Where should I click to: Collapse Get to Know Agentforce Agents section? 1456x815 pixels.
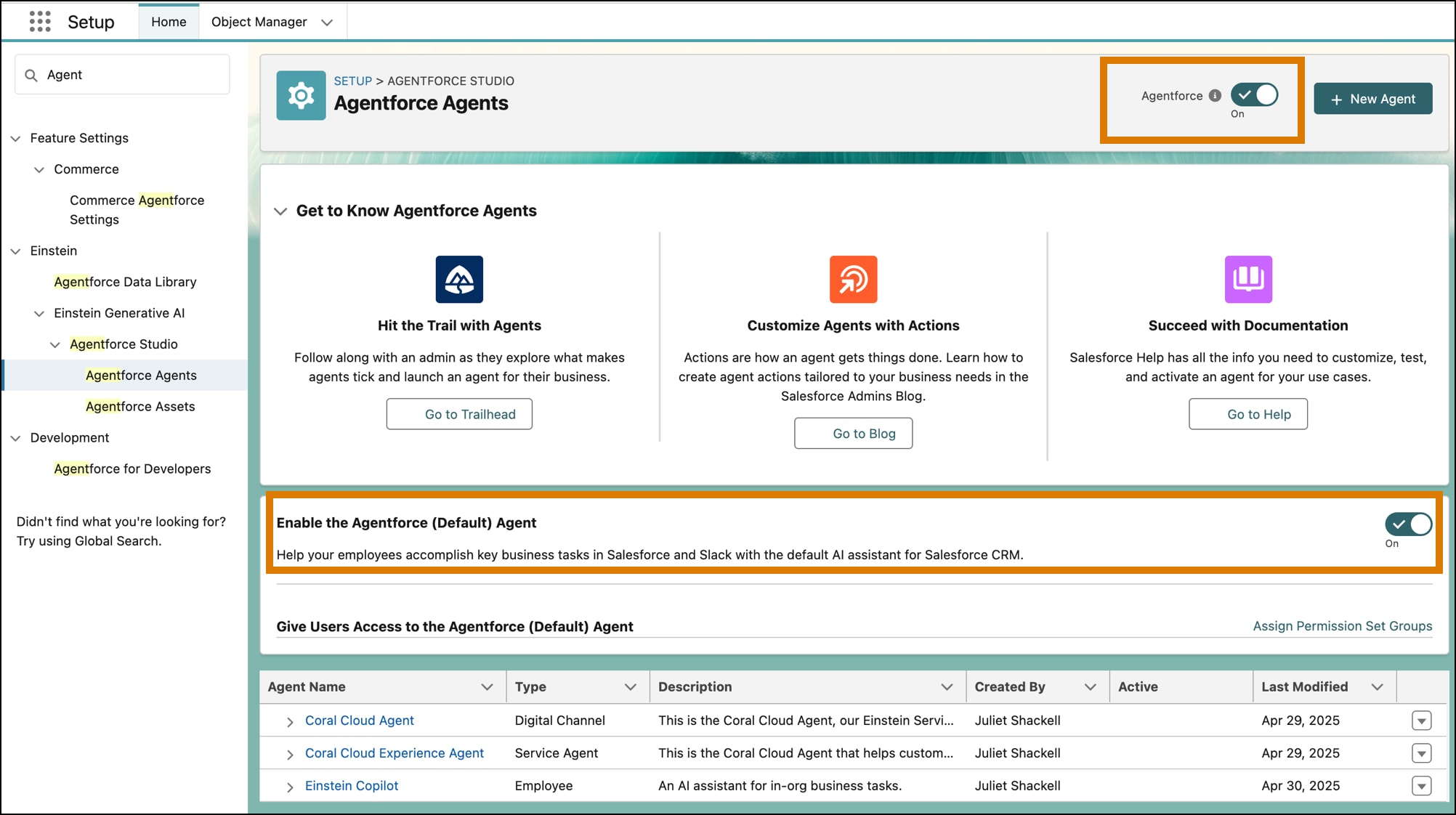pos(280,211)
